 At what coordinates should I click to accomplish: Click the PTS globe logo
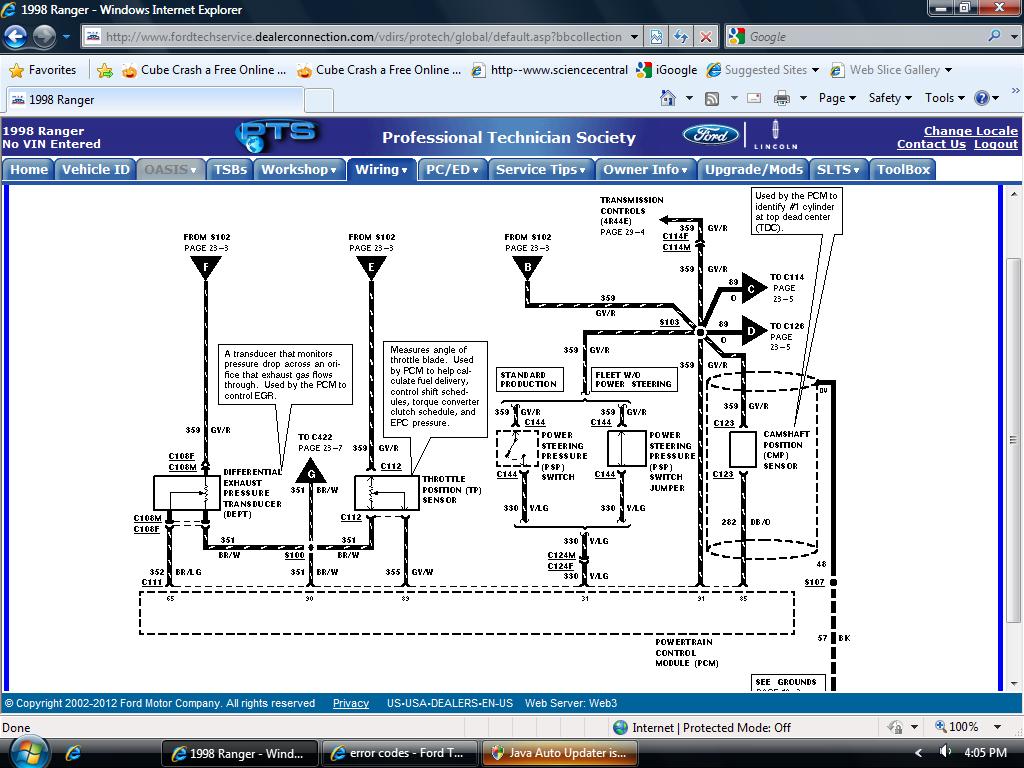point(276,136)
